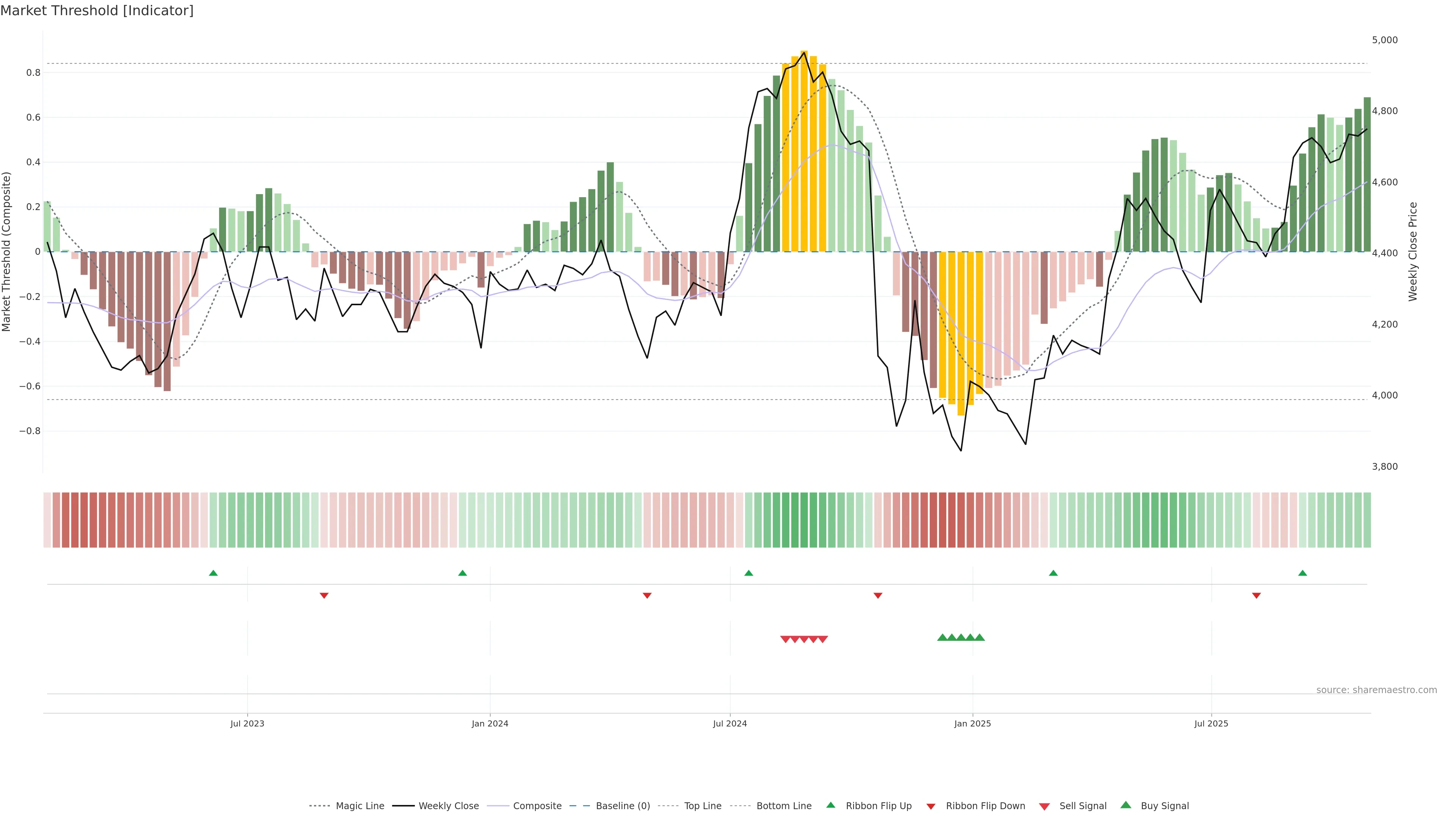Click the leftmost red sell signal triangle
The image size is (1456, 819).
coord(785,639)
